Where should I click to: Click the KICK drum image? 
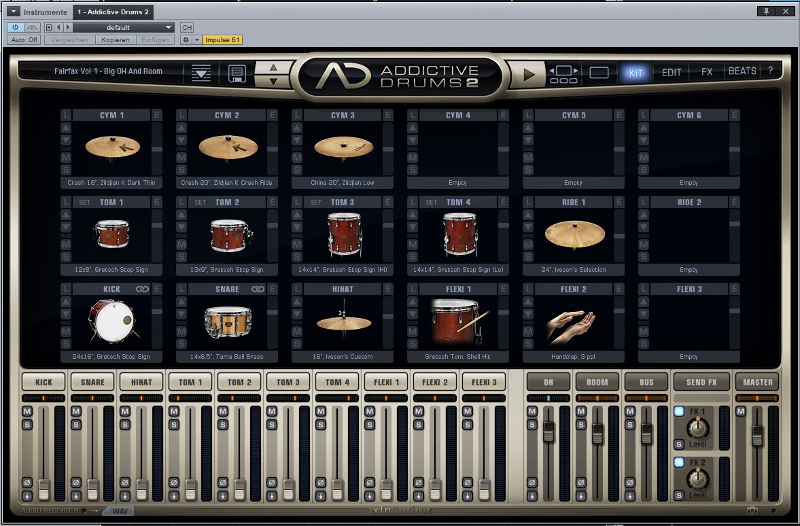pyautogui.click(x=112, y=321)
